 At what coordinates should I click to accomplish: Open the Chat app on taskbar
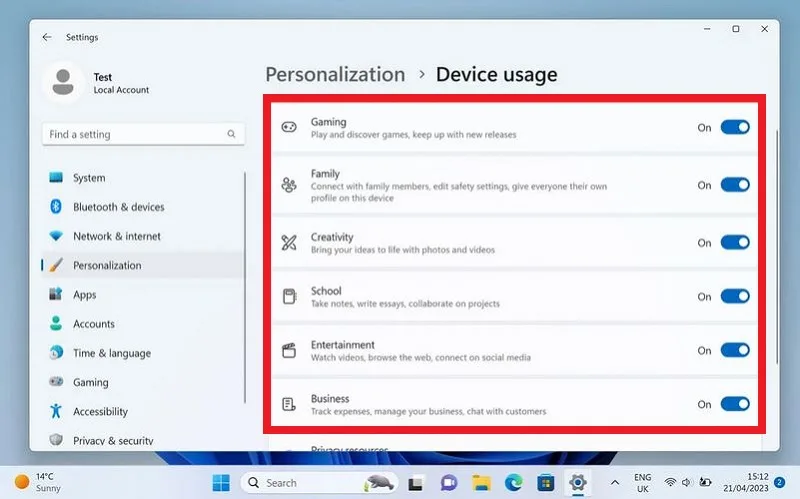(449, 482)
